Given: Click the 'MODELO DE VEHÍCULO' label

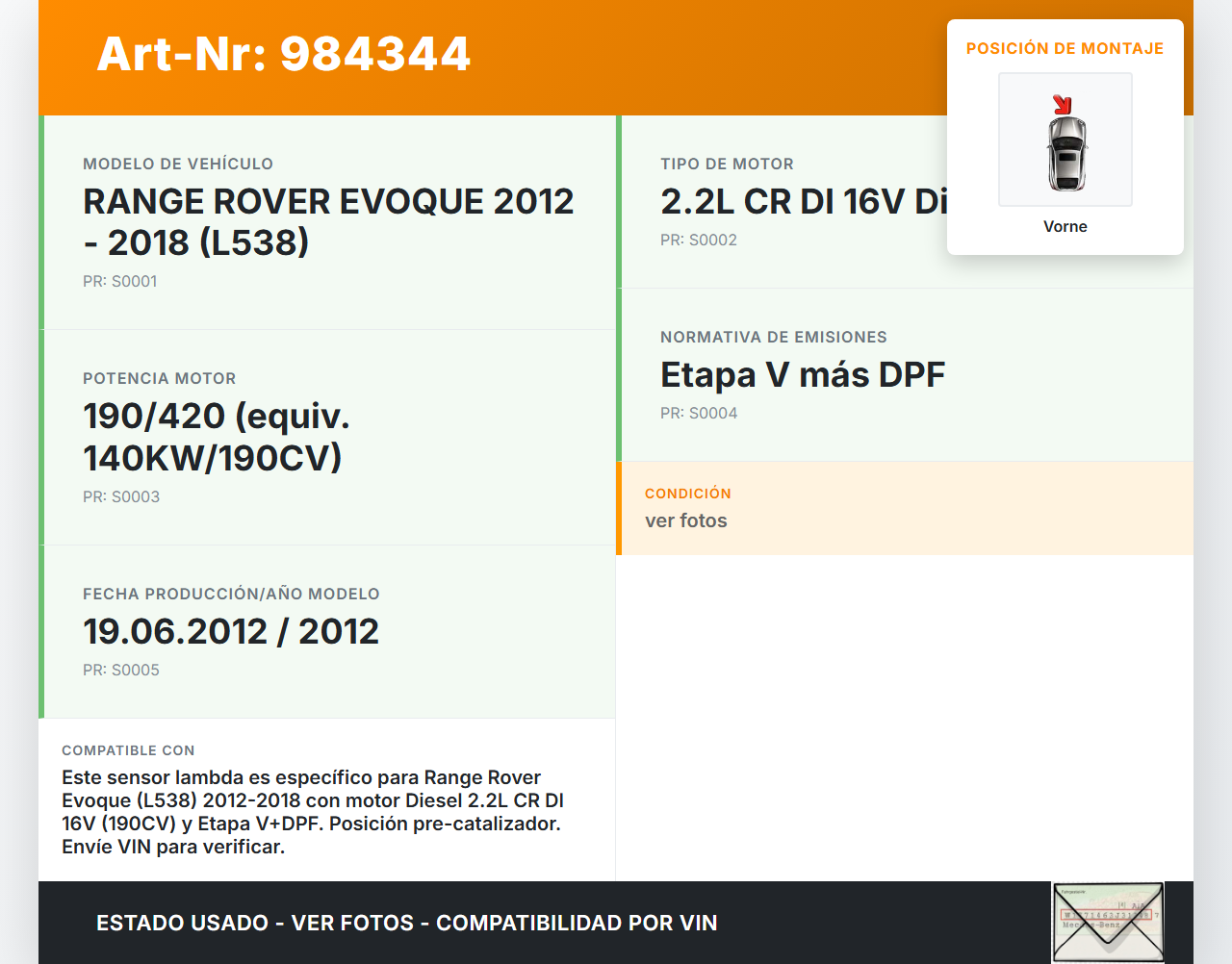Looking at the screenshot, I should point(178,164).
